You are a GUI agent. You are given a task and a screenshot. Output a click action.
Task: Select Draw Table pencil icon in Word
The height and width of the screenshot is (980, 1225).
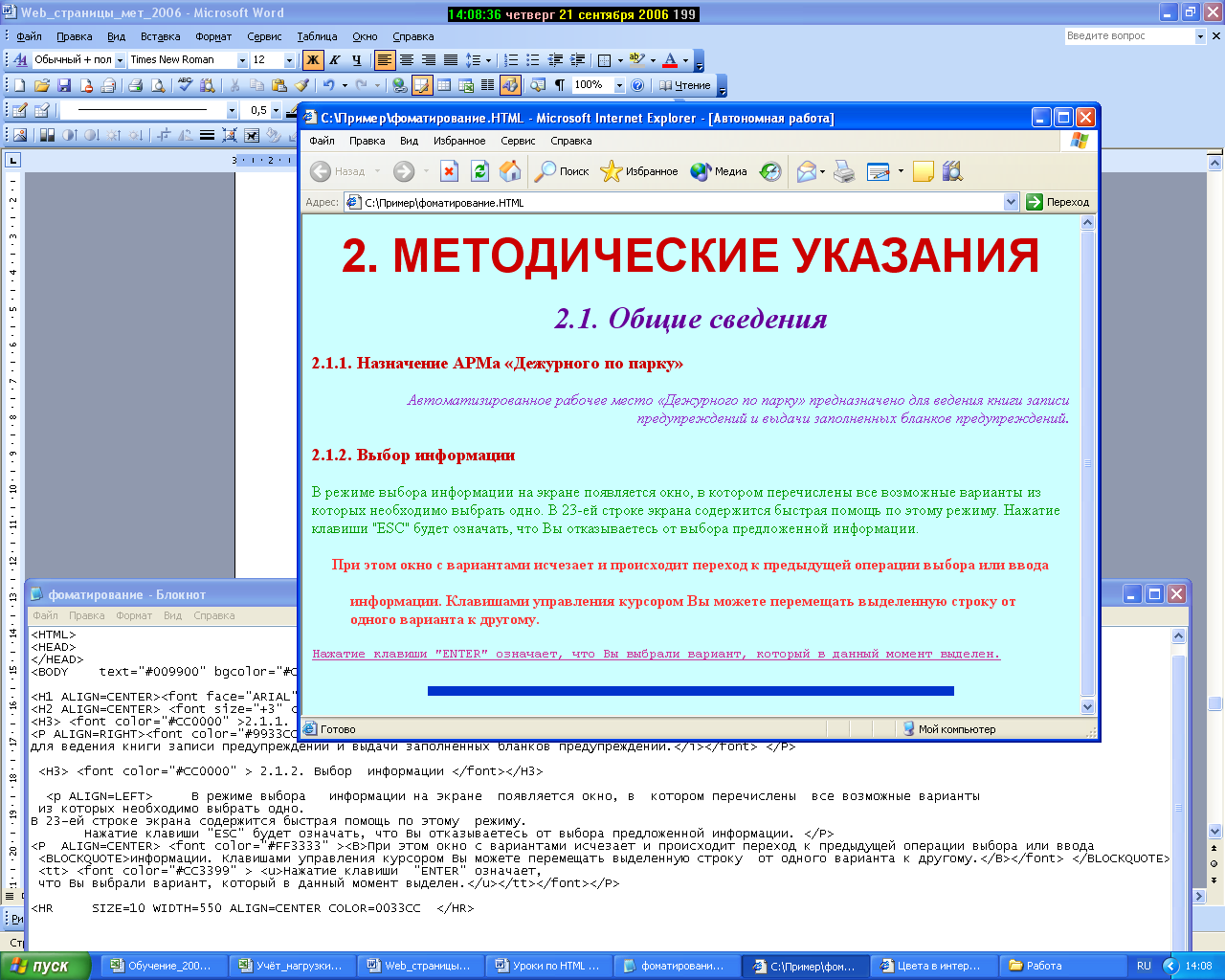[x=19, y=110]
